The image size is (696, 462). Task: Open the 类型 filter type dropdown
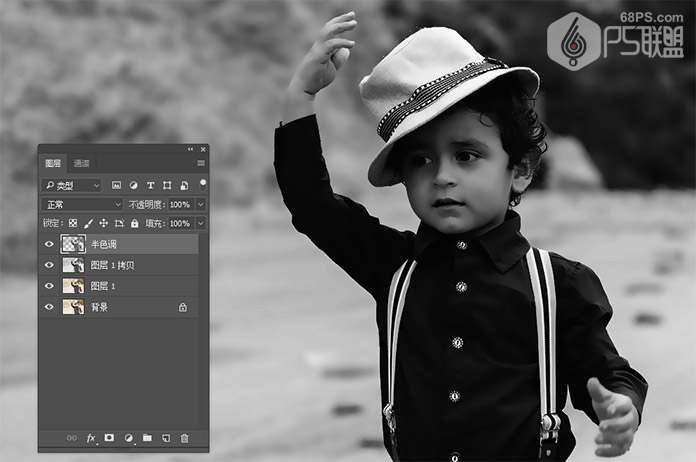[71, 185]
